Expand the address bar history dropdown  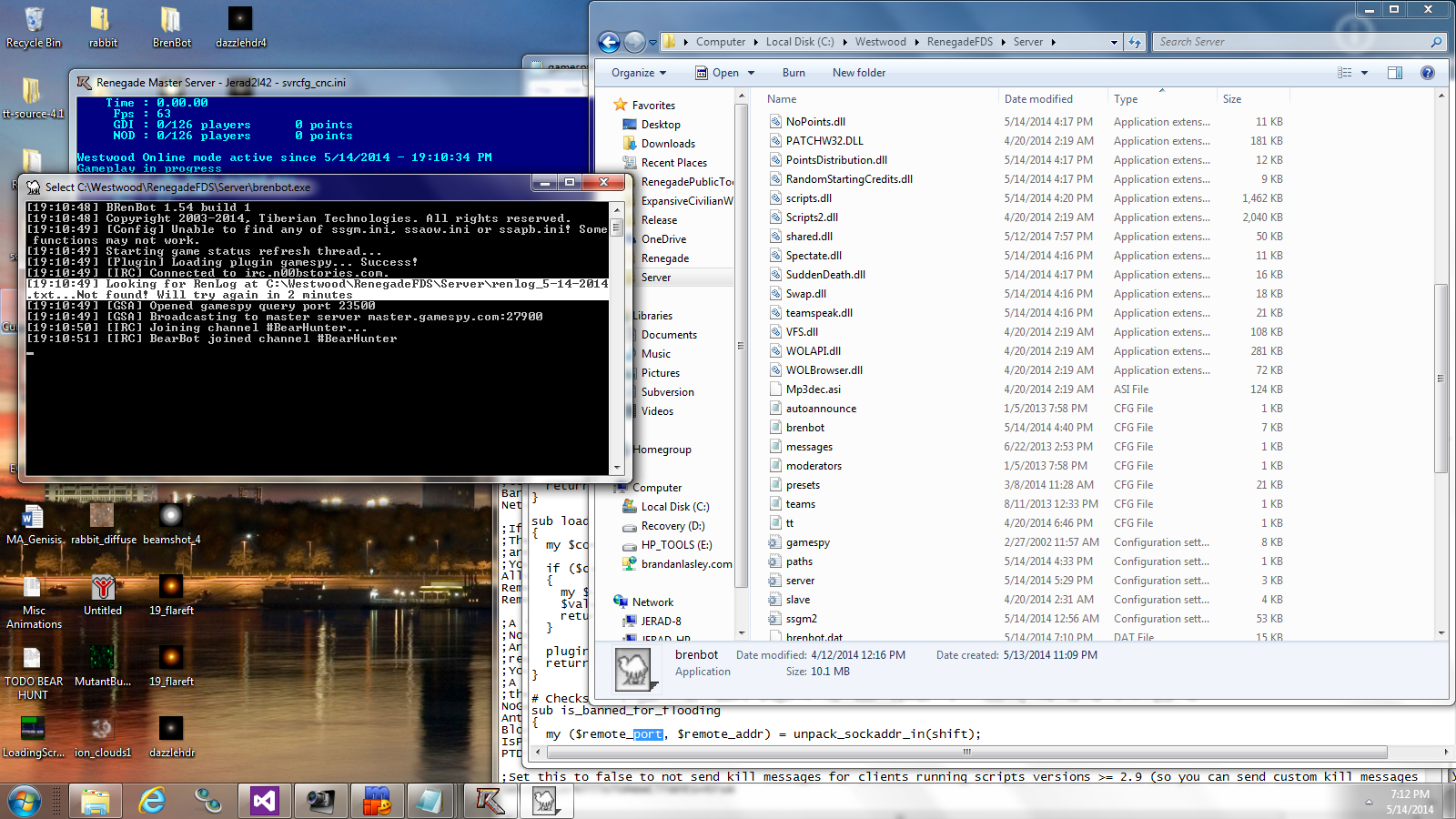coord(1114,42)
